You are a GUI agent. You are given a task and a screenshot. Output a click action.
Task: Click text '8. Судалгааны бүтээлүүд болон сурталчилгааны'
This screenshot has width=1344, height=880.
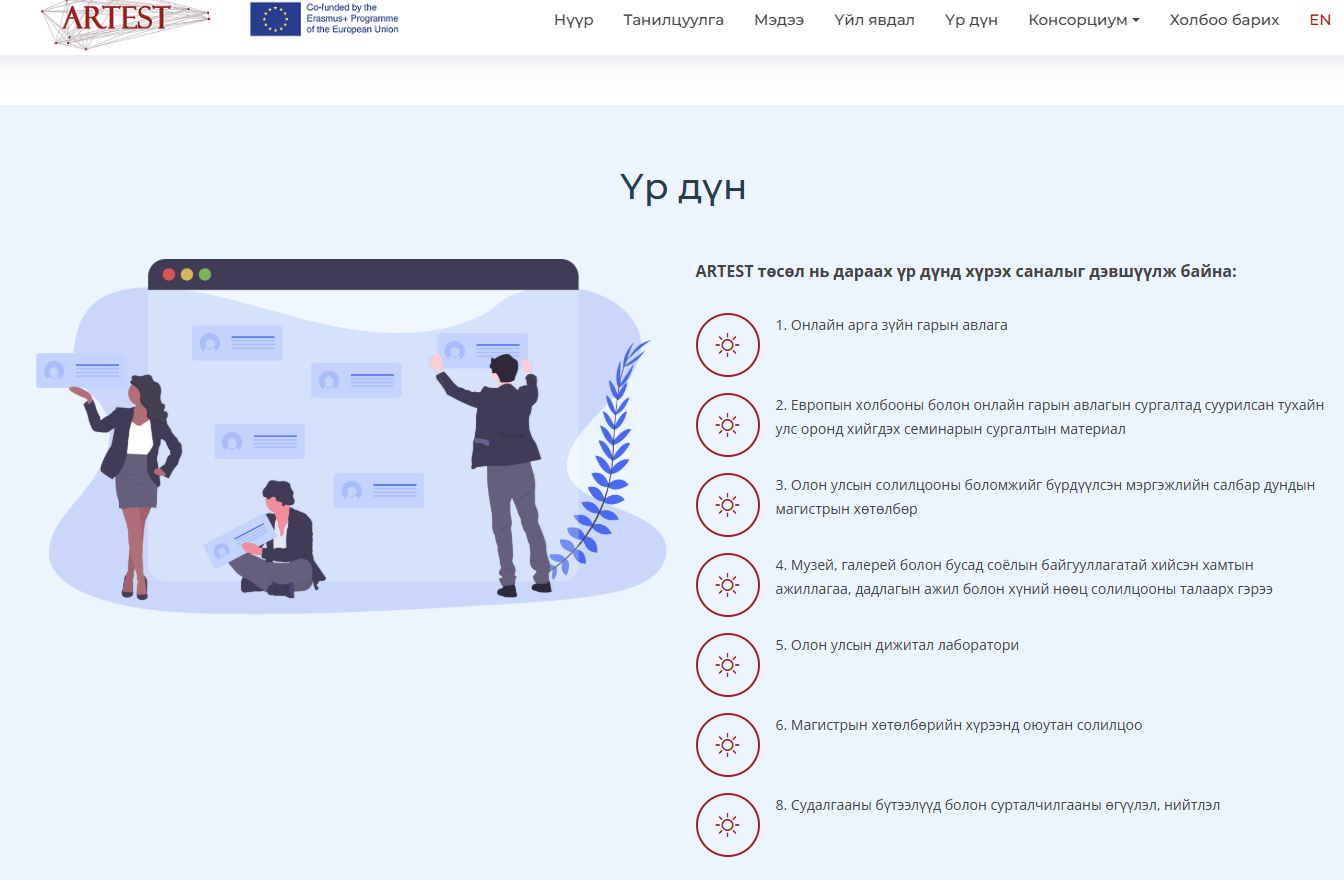coord(997,805)
